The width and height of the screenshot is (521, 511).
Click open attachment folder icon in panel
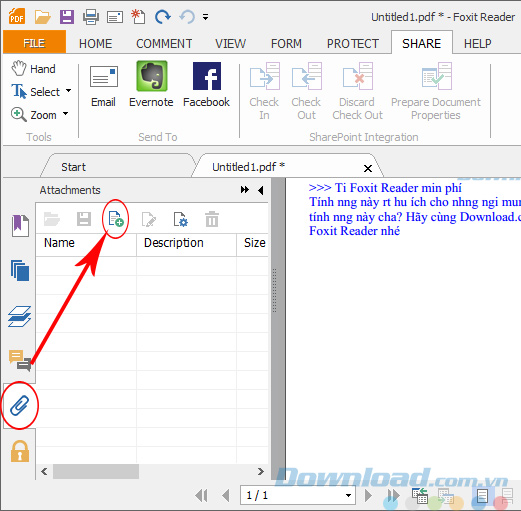pos(52,219)
